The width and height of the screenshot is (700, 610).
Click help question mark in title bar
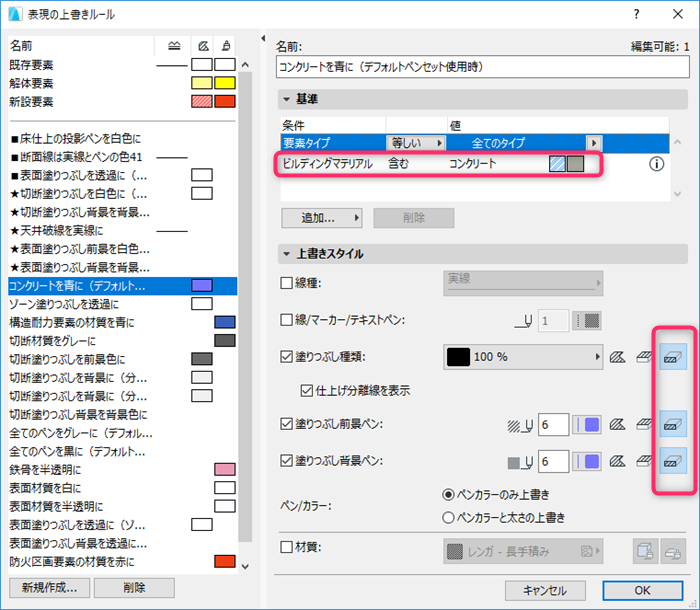[636, 15]
